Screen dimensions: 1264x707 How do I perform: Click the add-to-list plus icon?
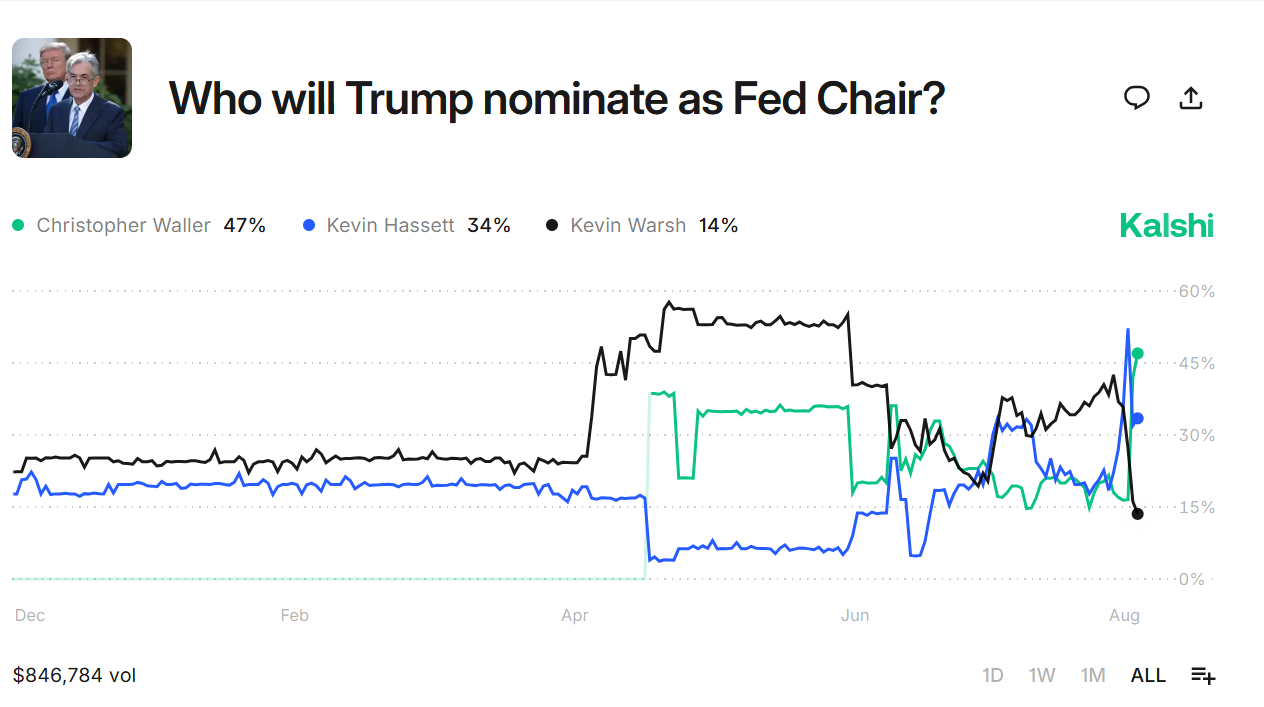point(1203,676)
